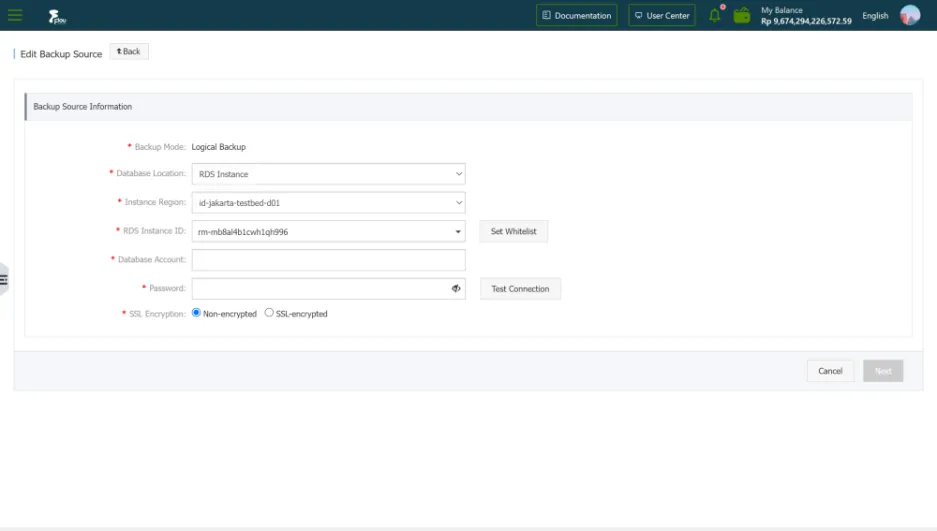The width and height of the screenshot is (937, 531).
Task: Click the green wallet icon
Action: tap(742, 16)
